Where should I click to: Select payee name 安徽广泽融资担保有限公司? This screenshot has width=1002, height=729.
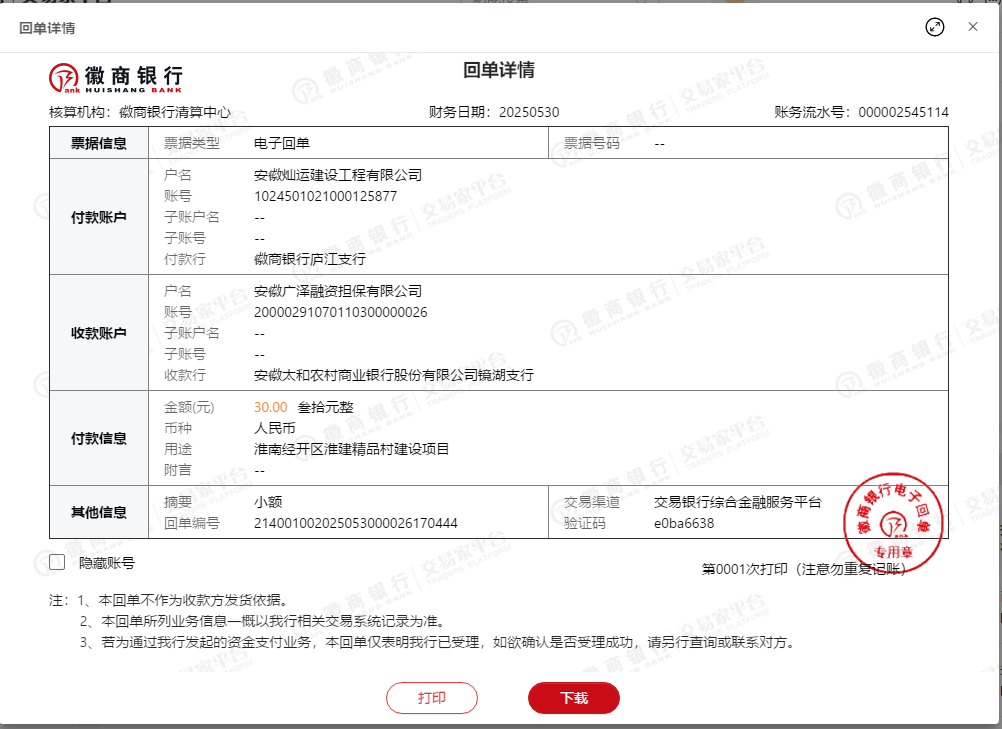pyautogui.click(x=338, y=291)
